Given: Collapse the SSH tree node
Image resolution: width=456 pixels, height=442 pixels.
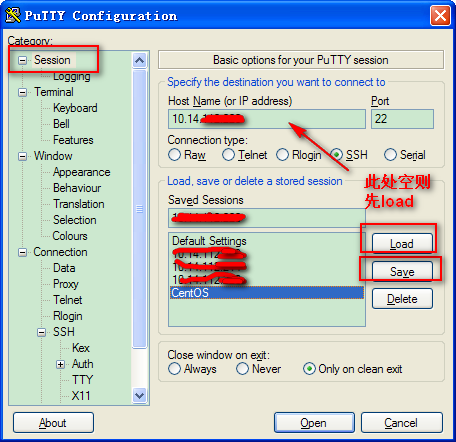Looking at the screenshot, I should pyautogui.click(x=41, y=332).
